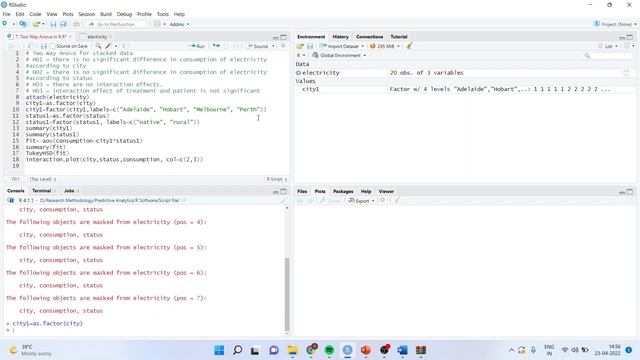Open File Explorer from taskbar
This screenshot has width=640, height=360.
[293, 350]
